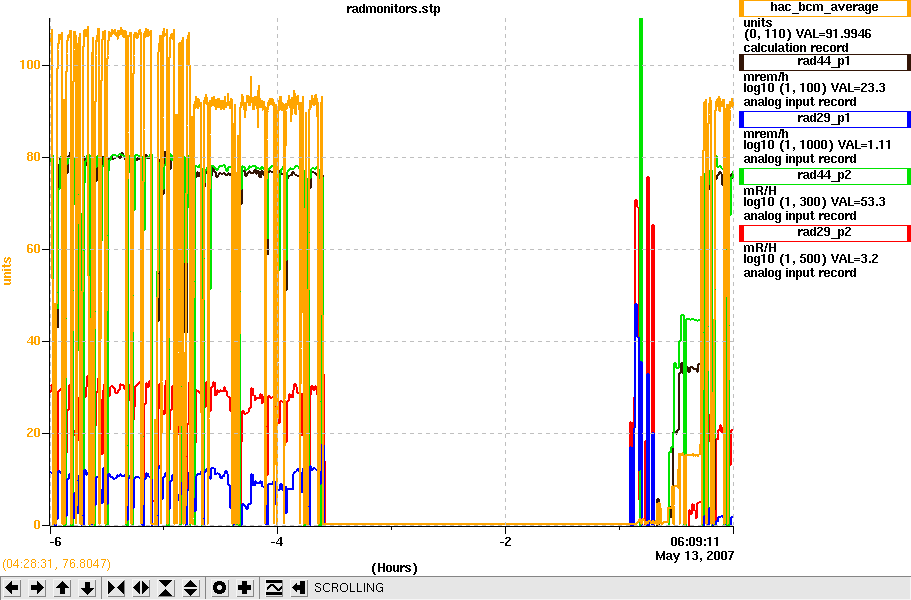Click the x-axis tick label -6

point(55,542)
